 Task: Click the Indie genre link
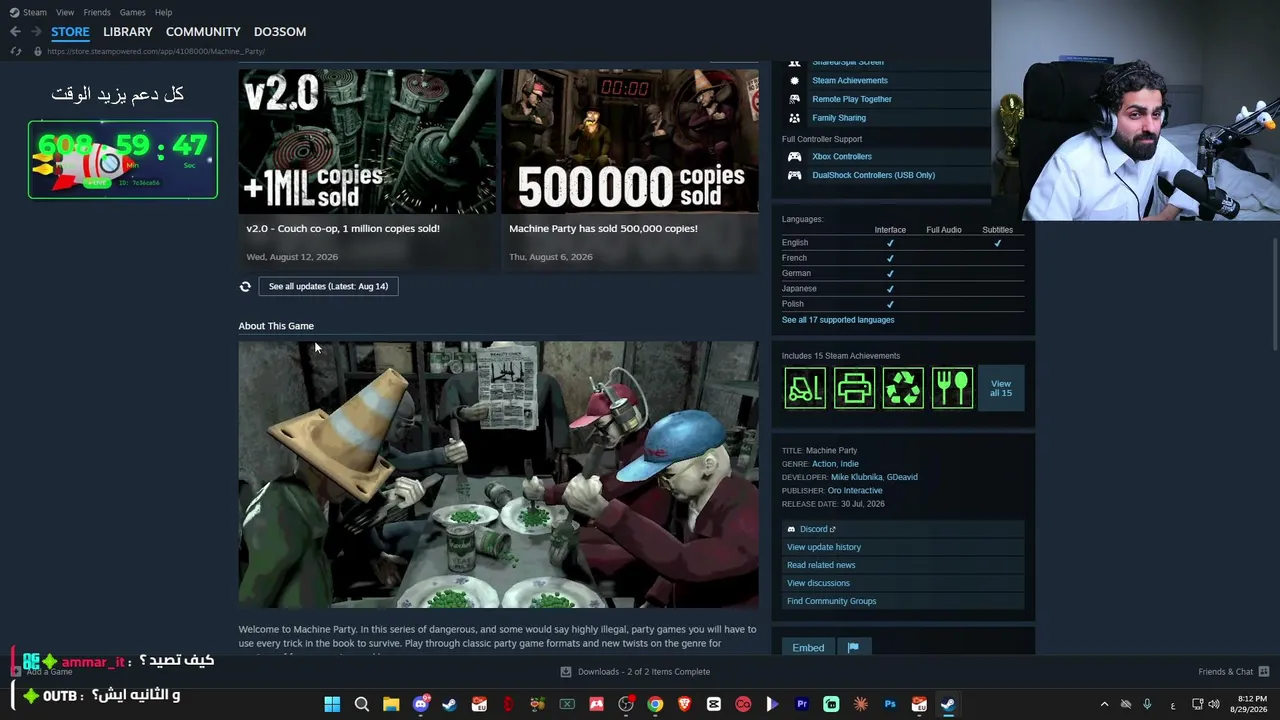[x=849, y=464]
